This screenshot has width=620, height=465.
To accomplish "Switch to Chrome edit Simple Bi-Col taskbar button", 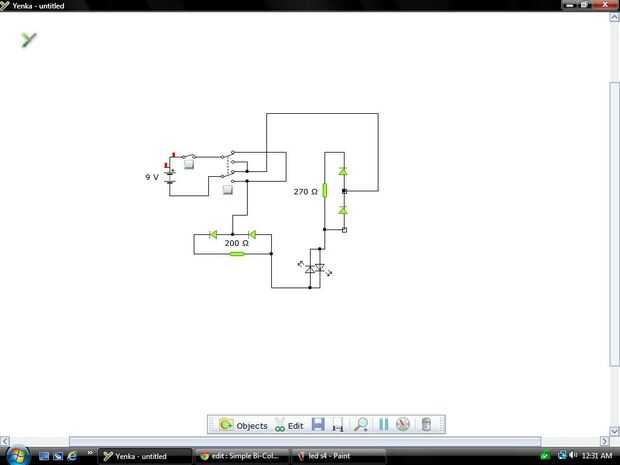I will (x=242, y=456).
